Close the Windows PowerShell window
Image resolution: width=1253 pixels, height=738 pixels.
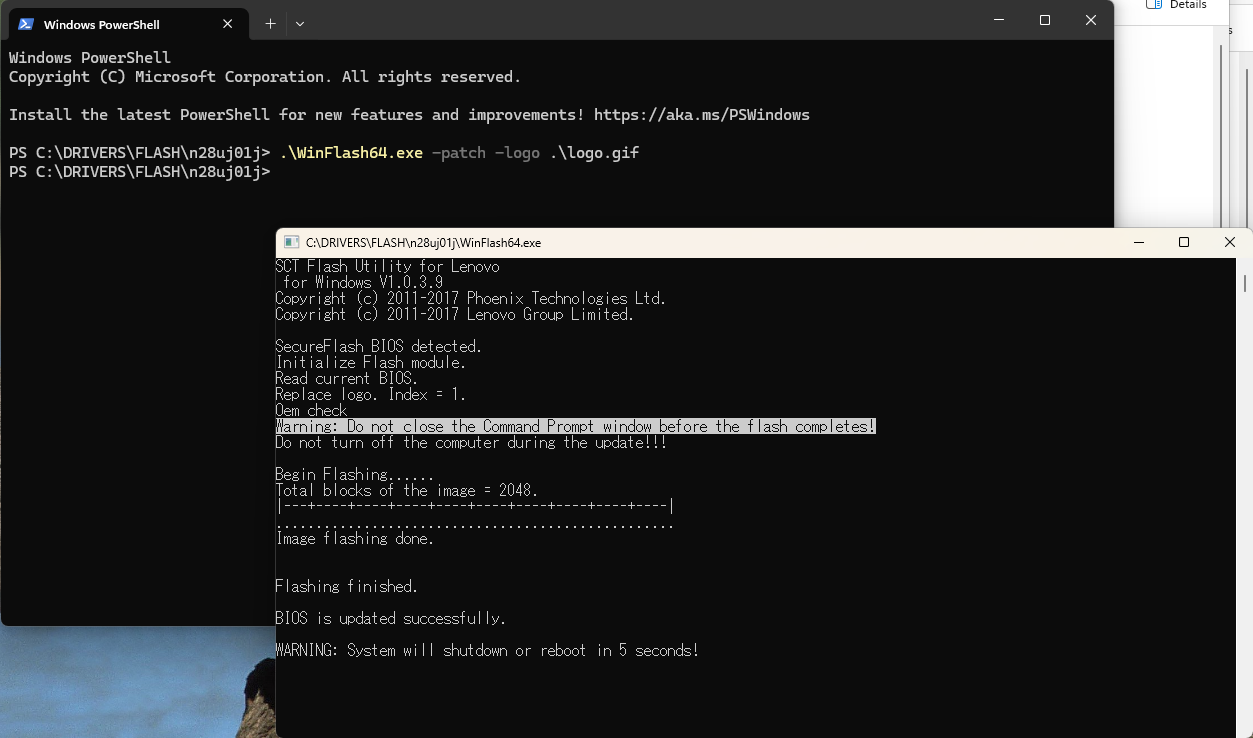[1091, 20]
